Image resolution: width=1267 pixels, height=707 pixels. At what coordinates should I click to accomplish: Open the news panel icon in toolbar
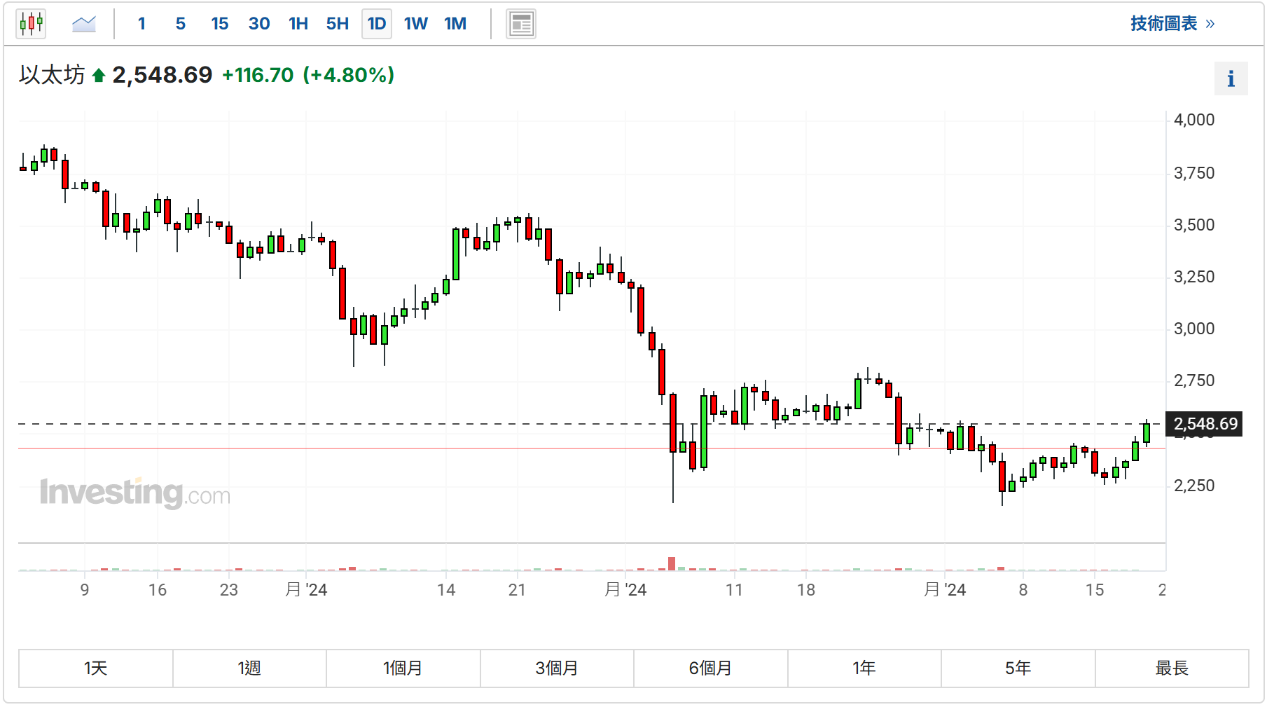pyautogui.click(x=521, y=23)
